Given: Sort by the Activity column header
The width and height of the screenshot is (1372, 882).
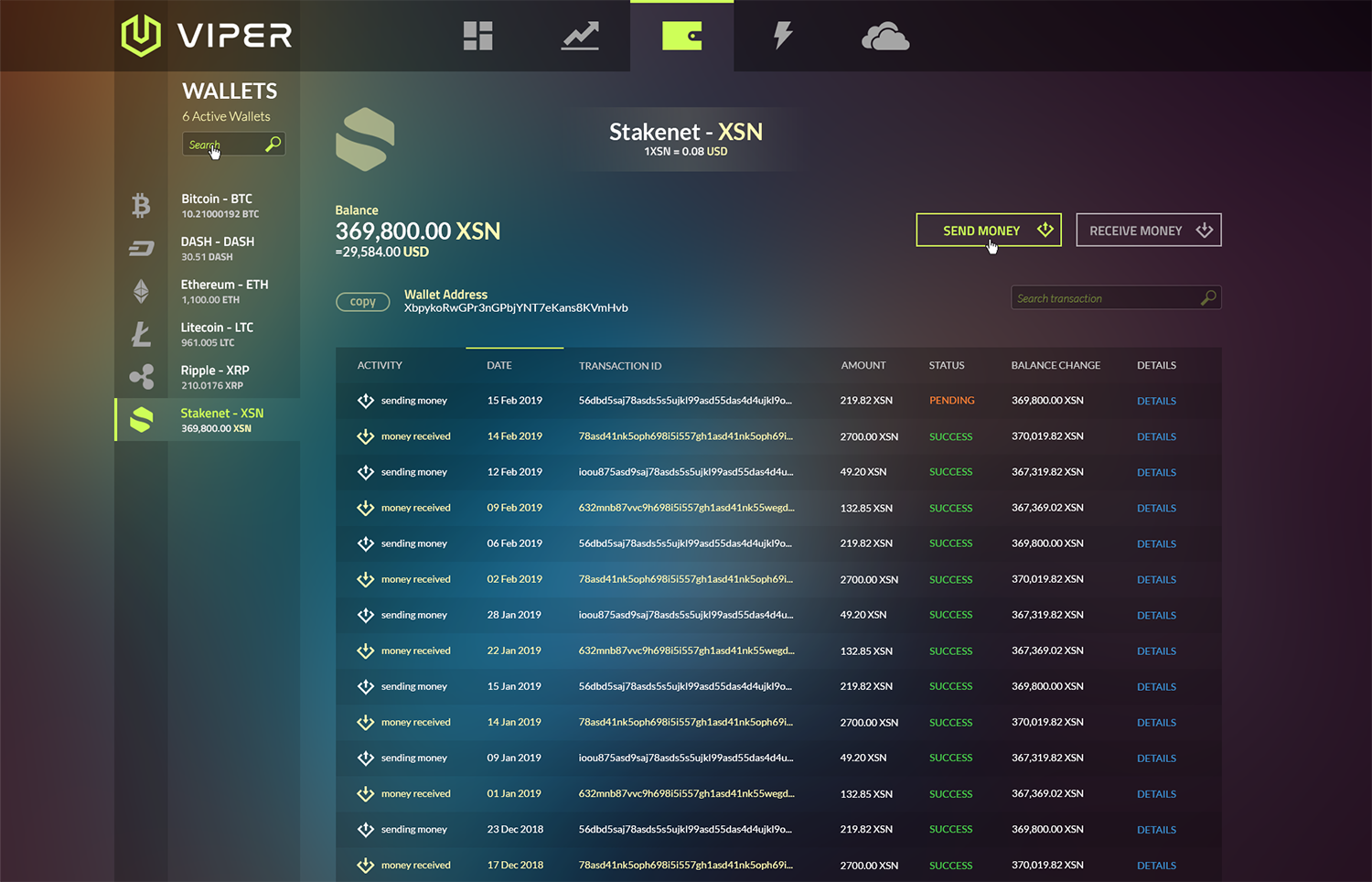Looking at the screenshot, I should click(380, 365).
